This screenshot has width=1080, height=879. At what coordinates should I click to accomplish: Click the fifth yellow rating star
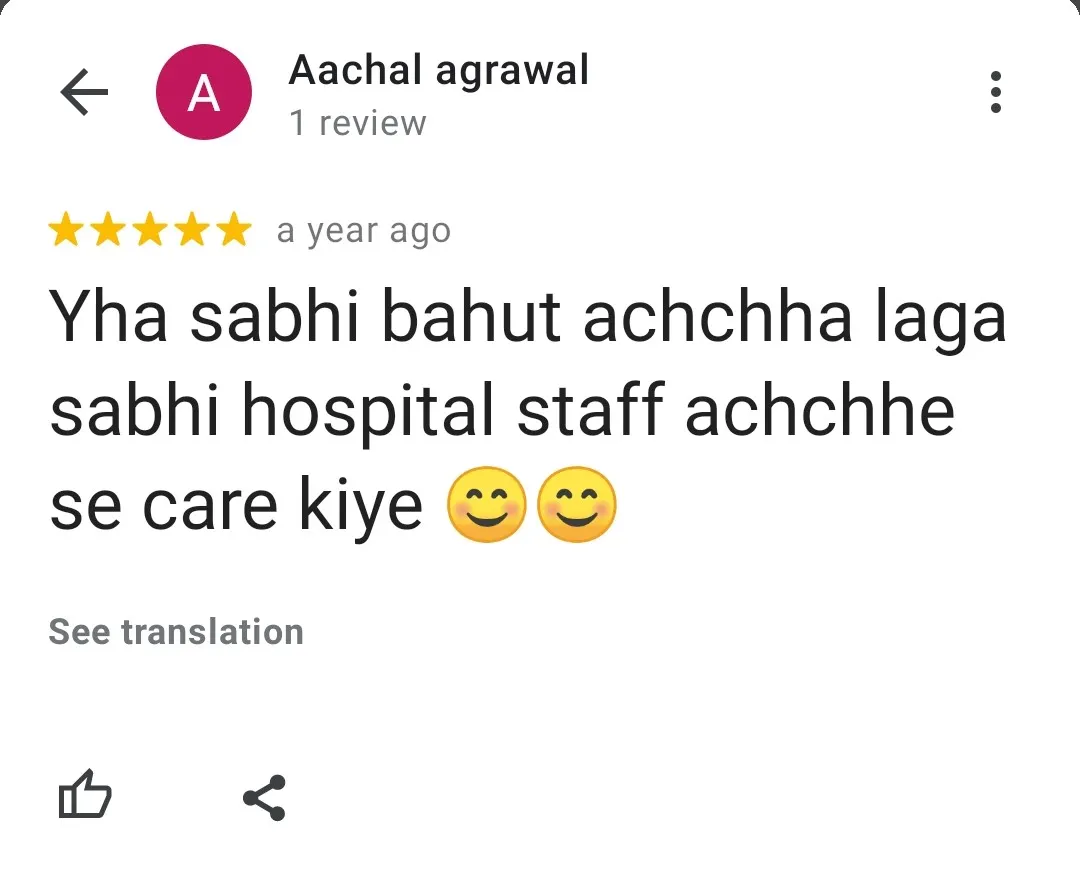234,229
